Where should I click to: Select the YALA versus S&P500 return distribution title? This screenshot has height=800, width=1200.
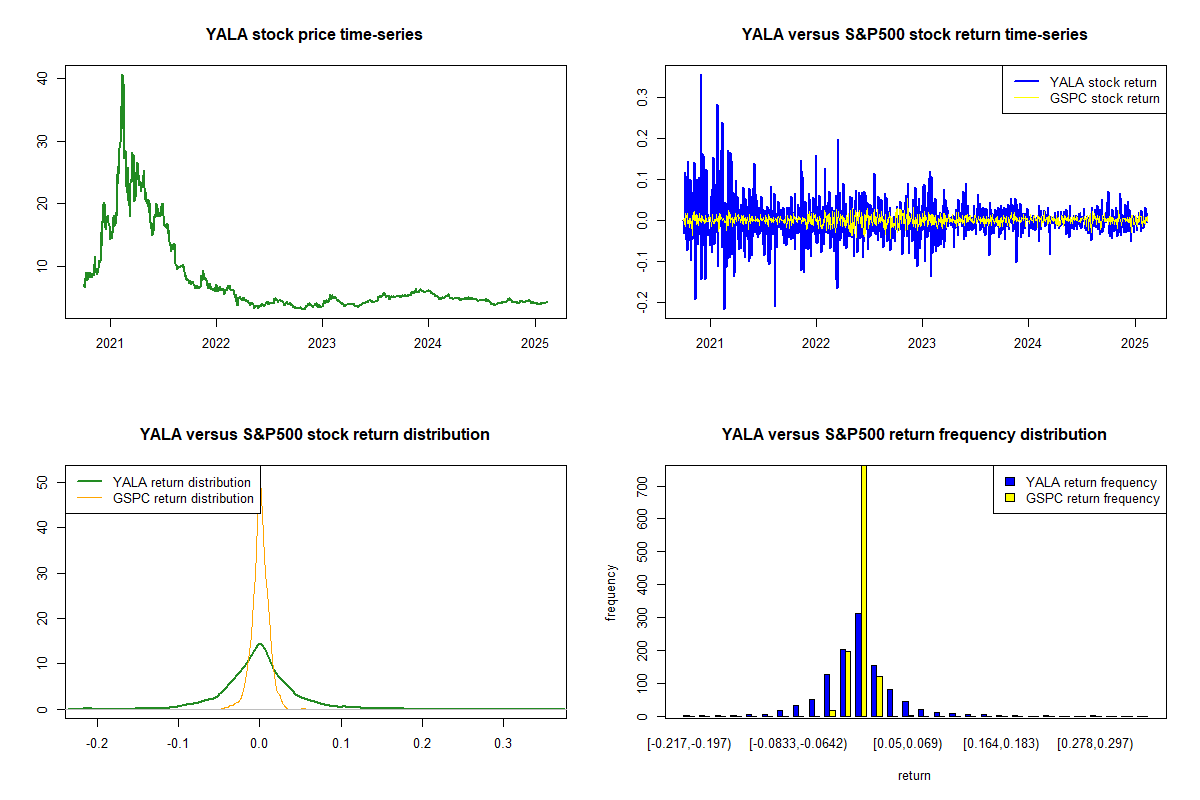314,435
